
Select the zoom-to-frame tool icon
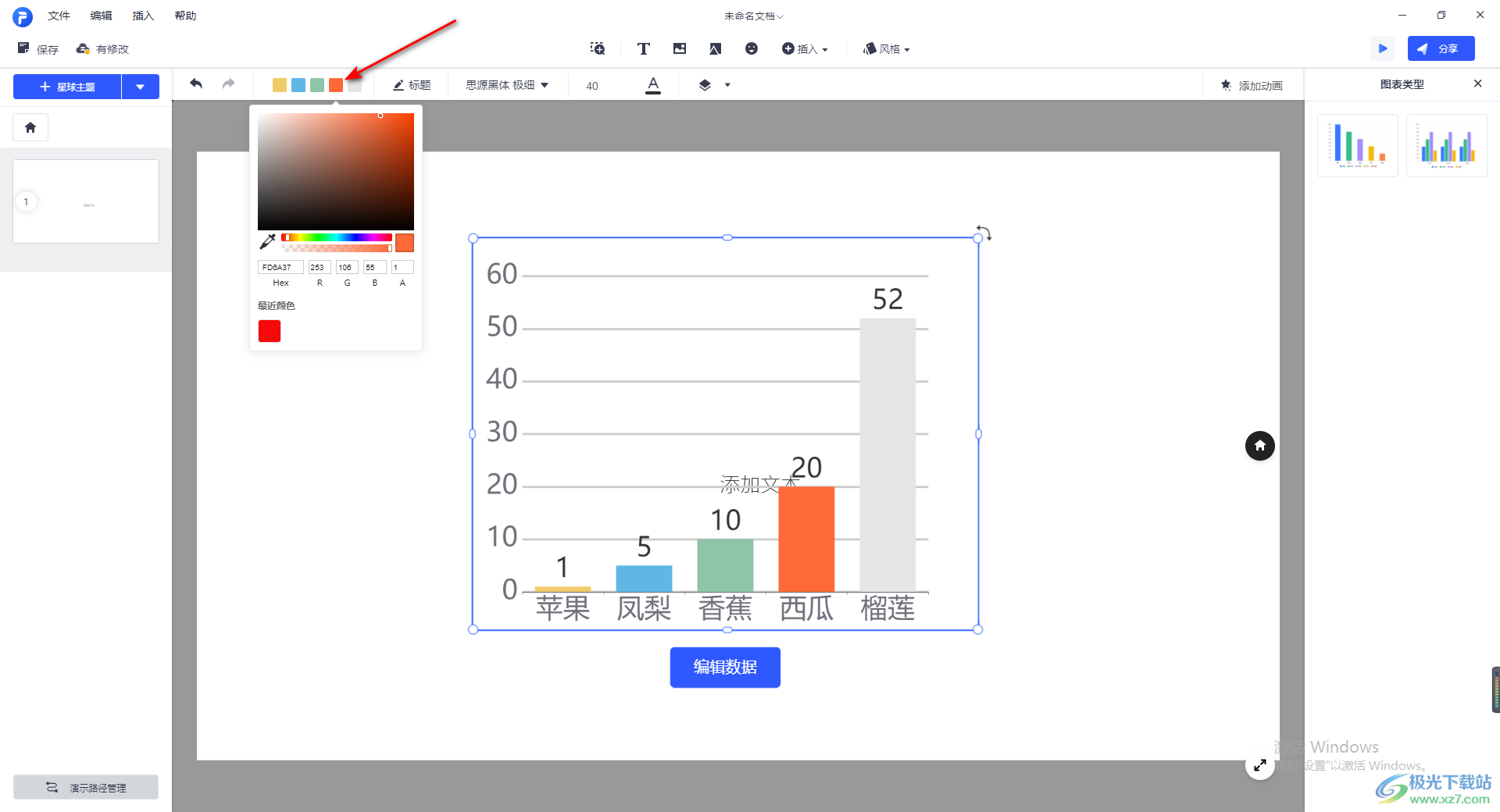pyautogui.click(x=598, y=48)
